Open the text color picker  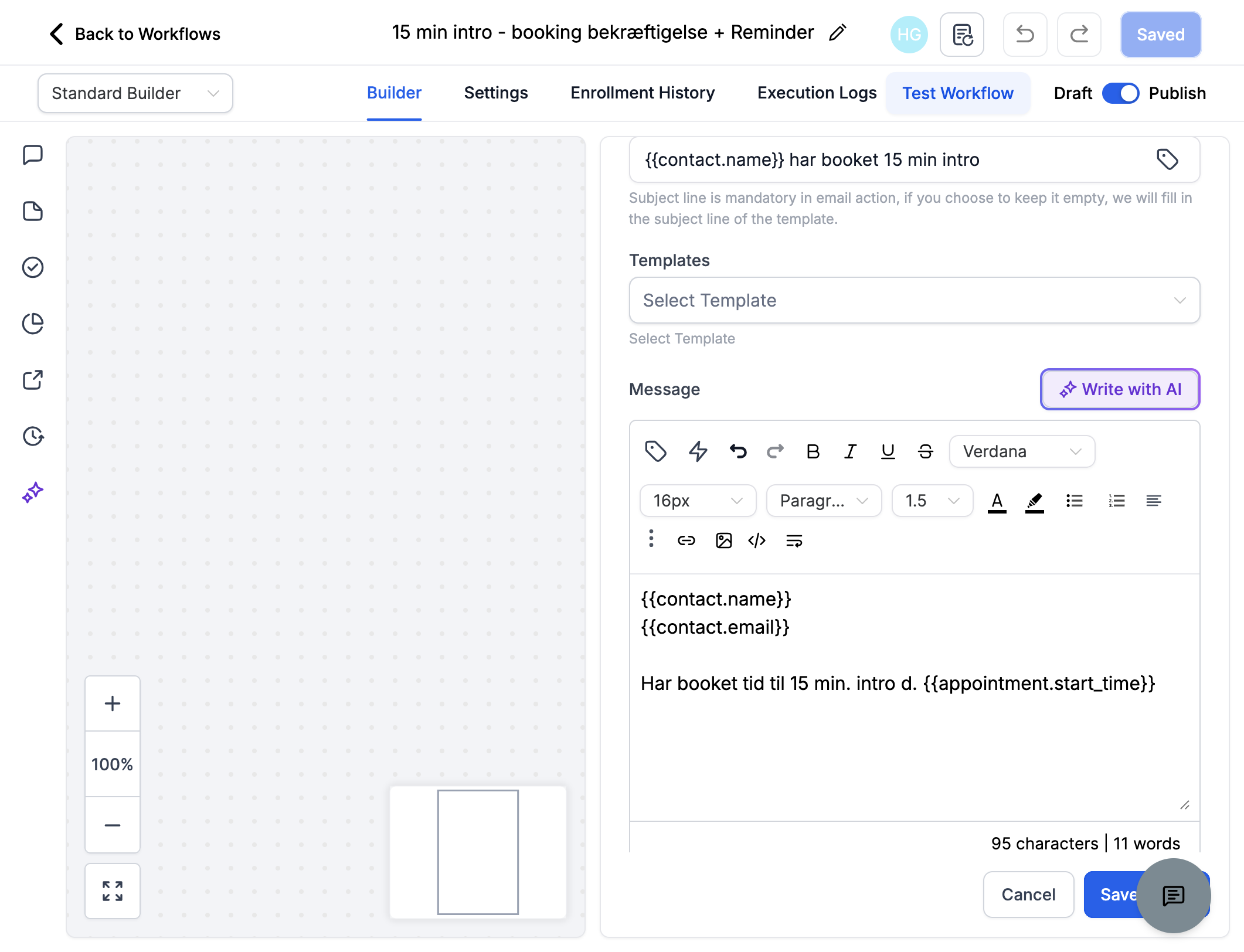(x=997, y=501)
